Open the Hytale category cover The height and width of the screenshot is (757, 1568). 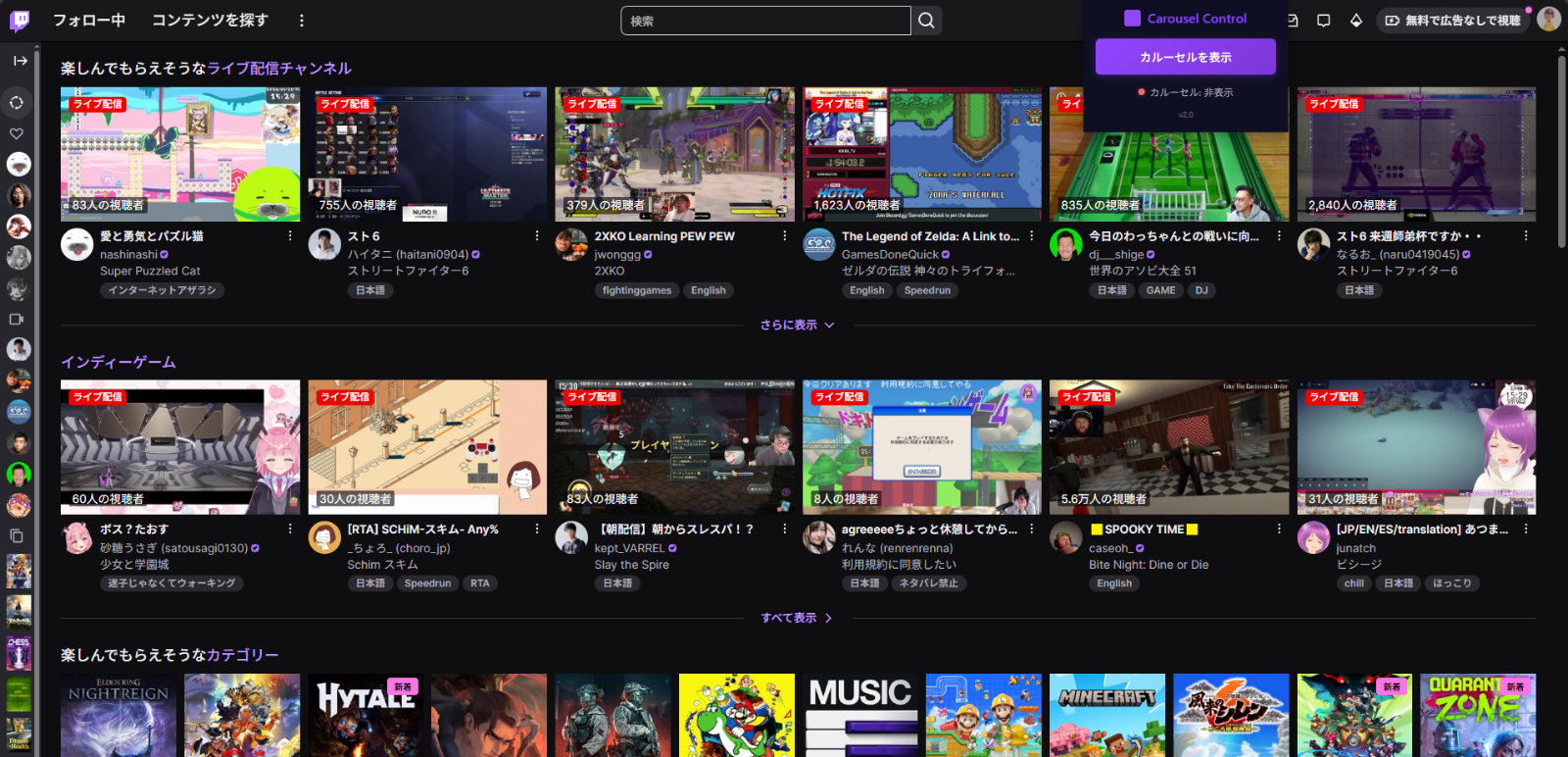tap(366, 715)
